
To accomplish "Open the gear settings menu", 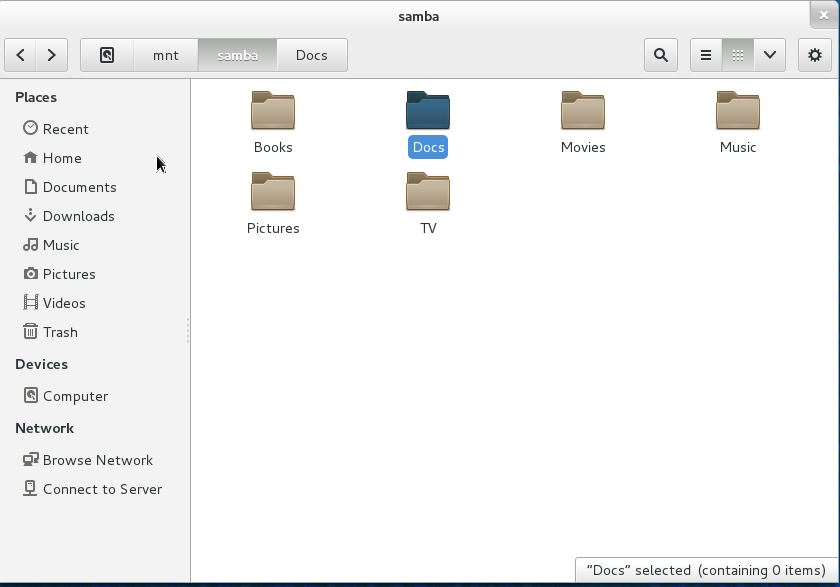I will click(x=815, y=55).
